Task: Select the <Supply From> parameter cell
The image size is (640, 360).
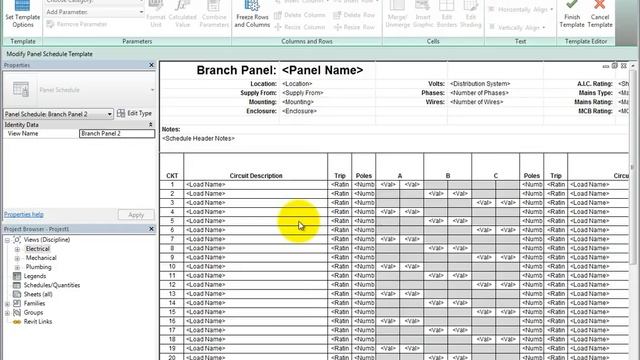Action: click(x=302, y=93)
